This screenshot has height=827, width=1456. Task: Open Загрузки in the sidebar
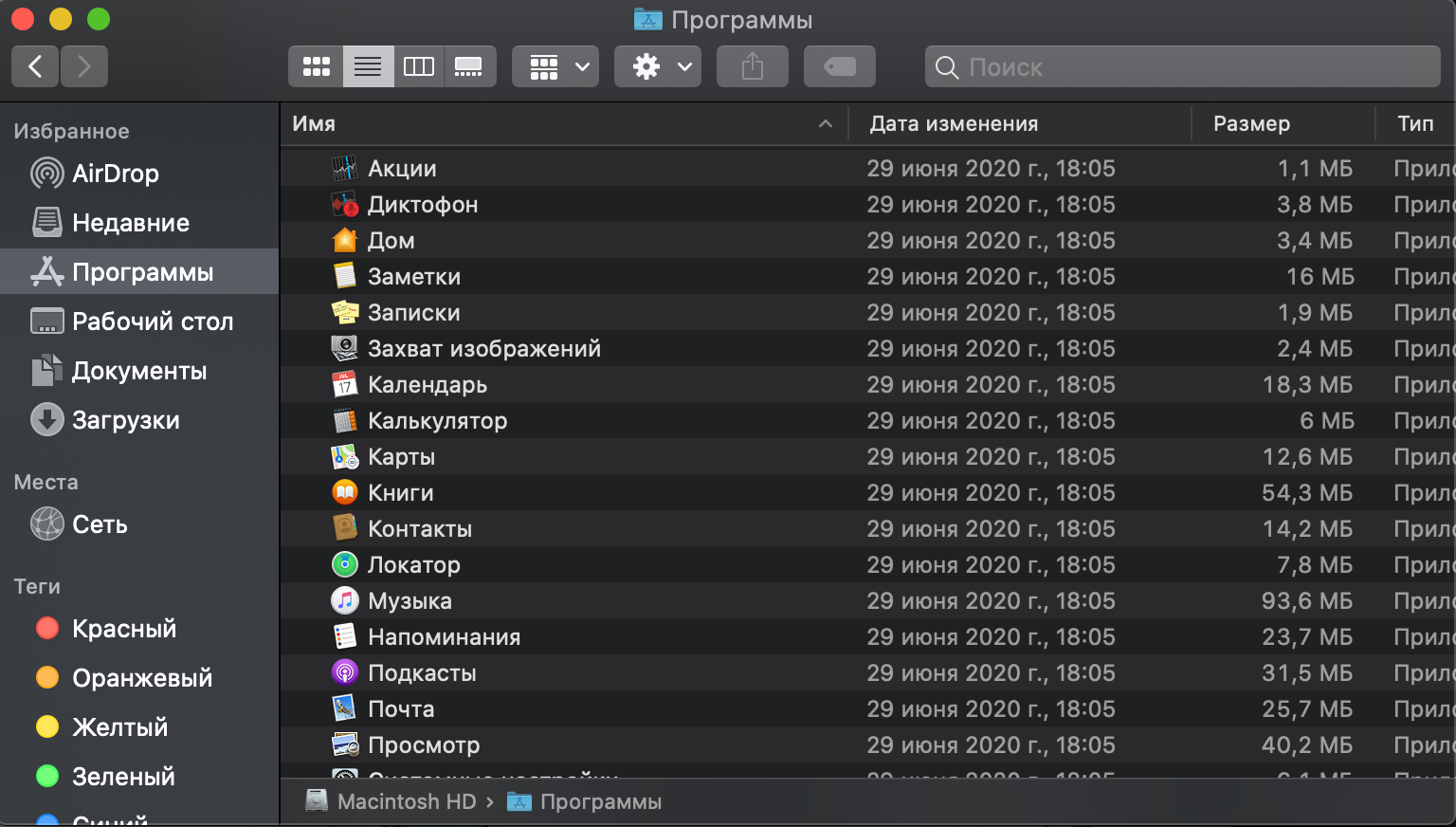139,420
